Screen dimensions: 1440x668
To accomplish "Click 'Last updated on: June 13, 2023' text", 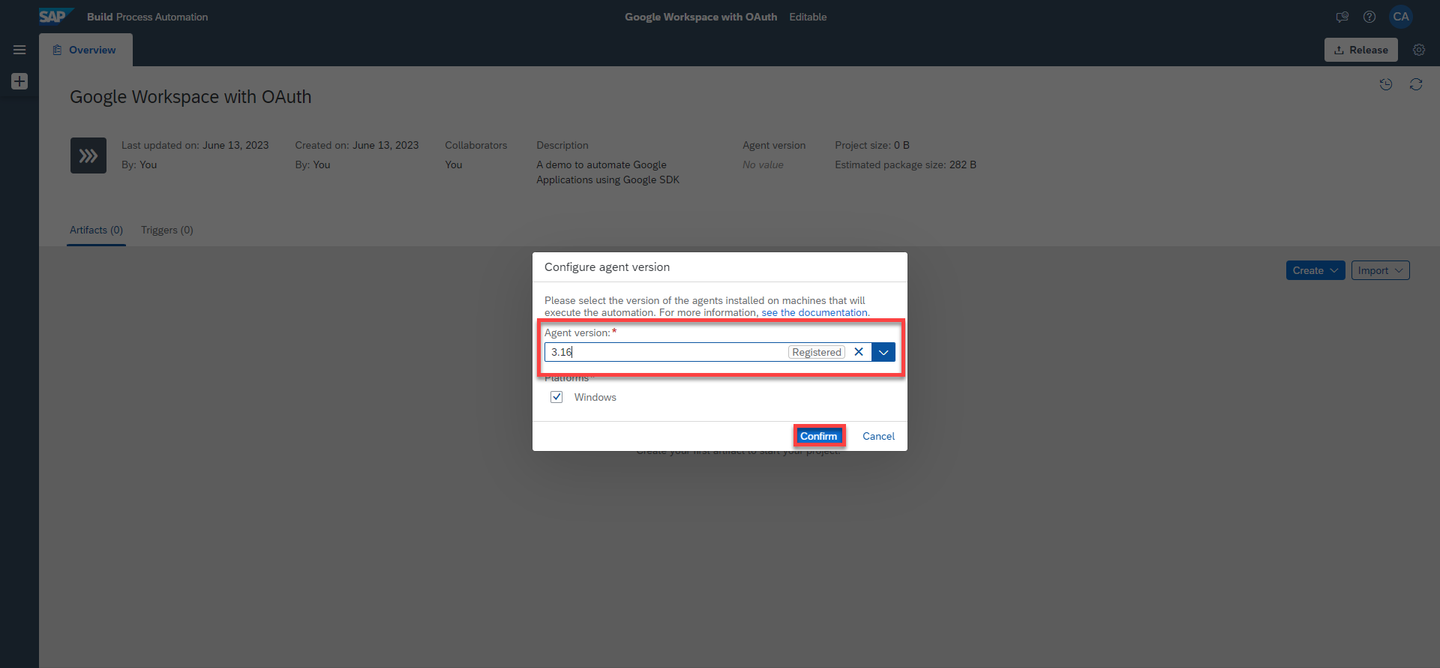I will click(x=195, y=145).
